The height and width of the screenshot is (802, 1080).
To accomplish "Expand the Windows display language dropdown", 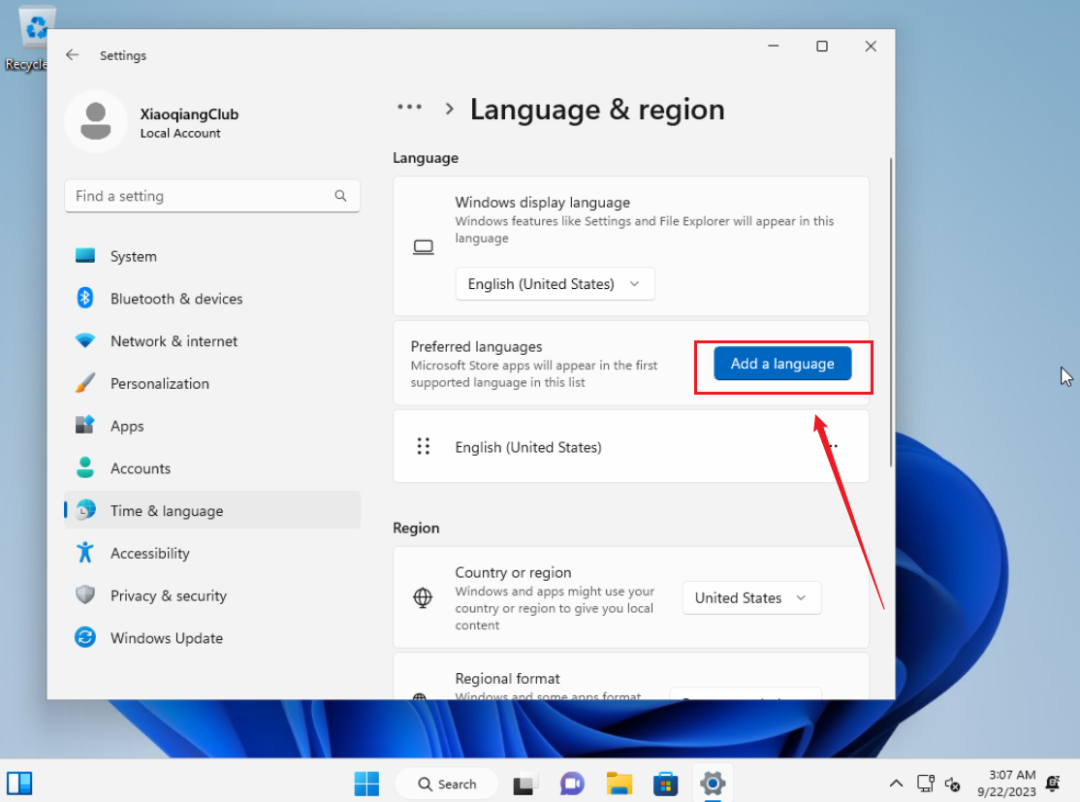I will (554, 284).
